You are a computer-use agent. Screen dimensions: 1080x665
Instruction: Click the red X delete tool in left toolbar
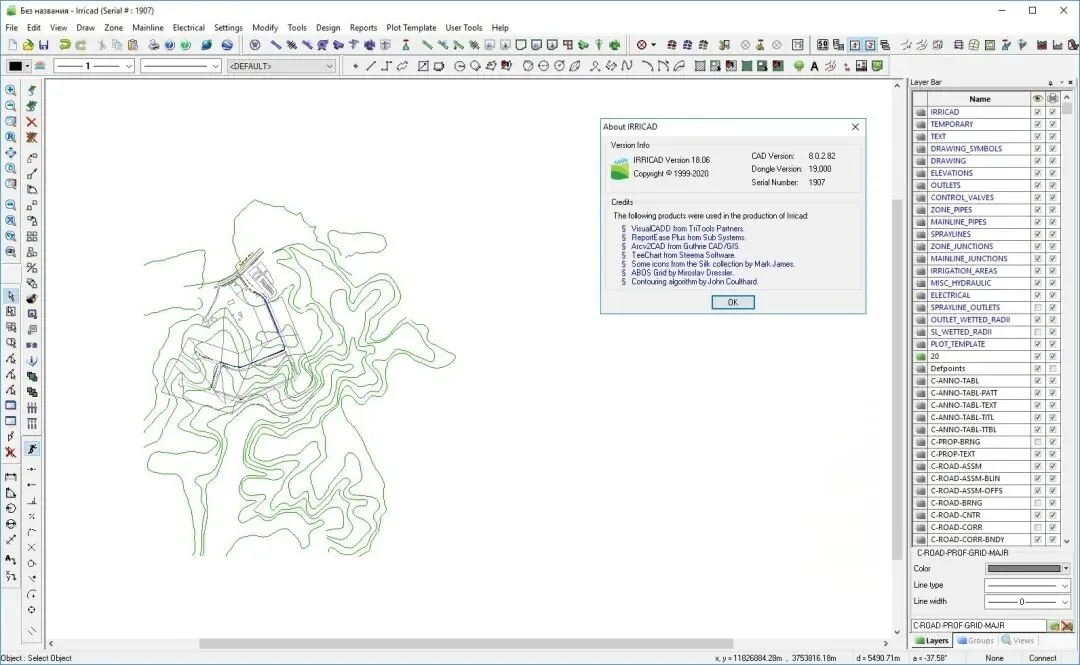click(x=32, y=121)
